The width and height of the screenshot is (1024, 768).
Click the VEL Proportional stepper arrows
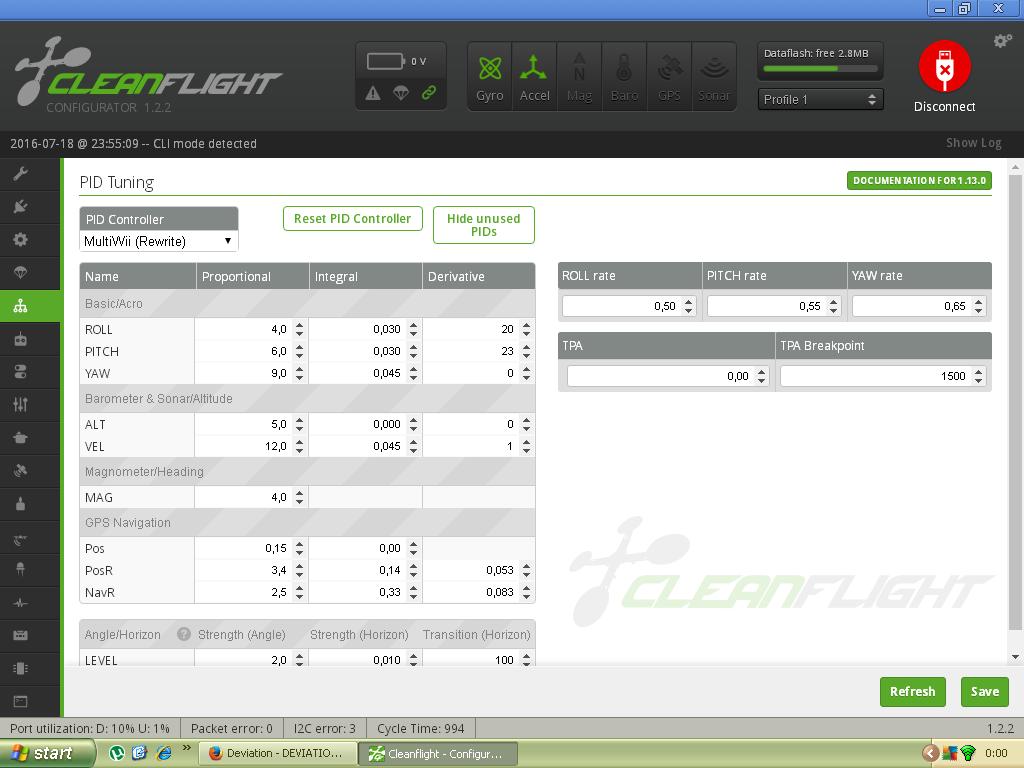(299, 447)
